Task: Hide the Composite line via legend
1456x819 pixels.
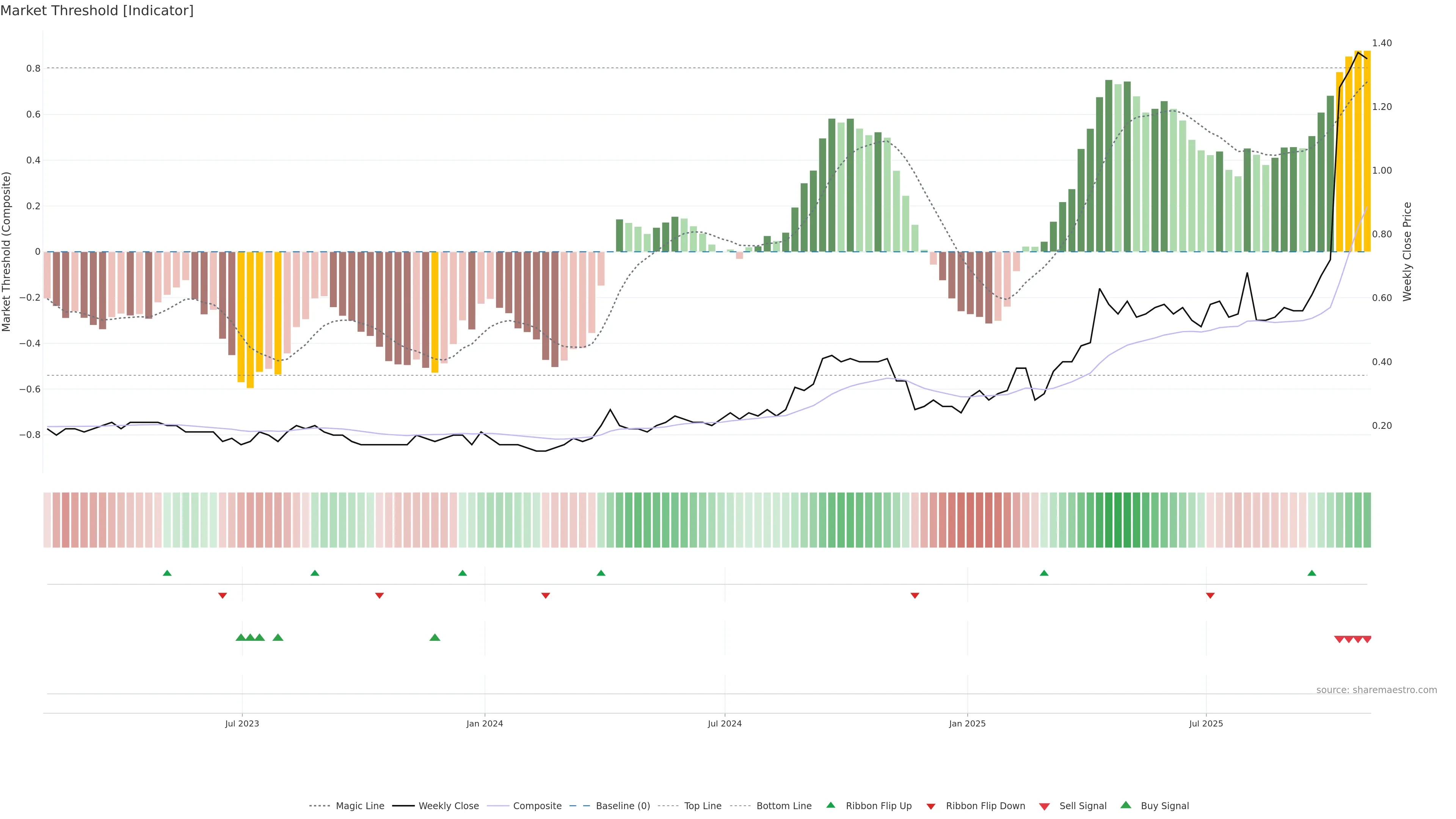Action: tap(537, 806)
